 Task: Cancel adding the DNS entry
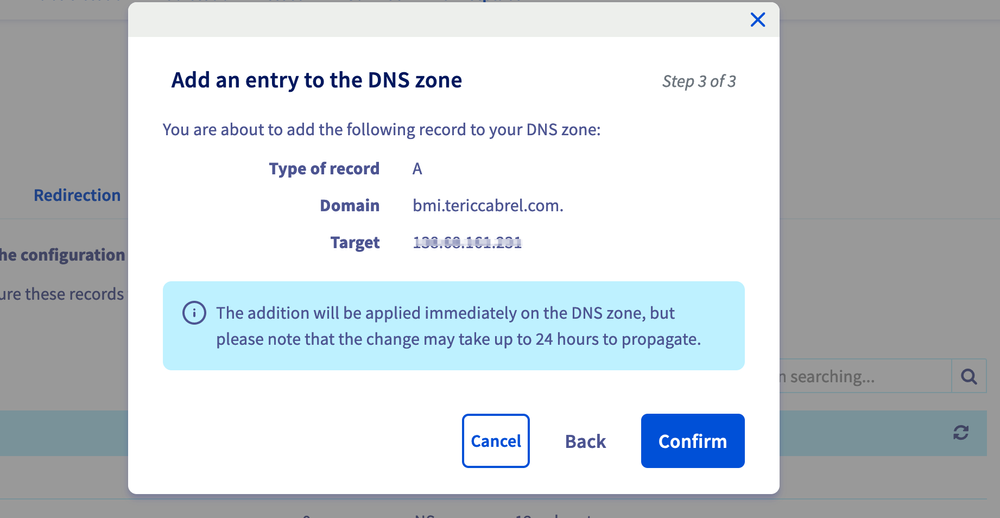tap(496, 441)
